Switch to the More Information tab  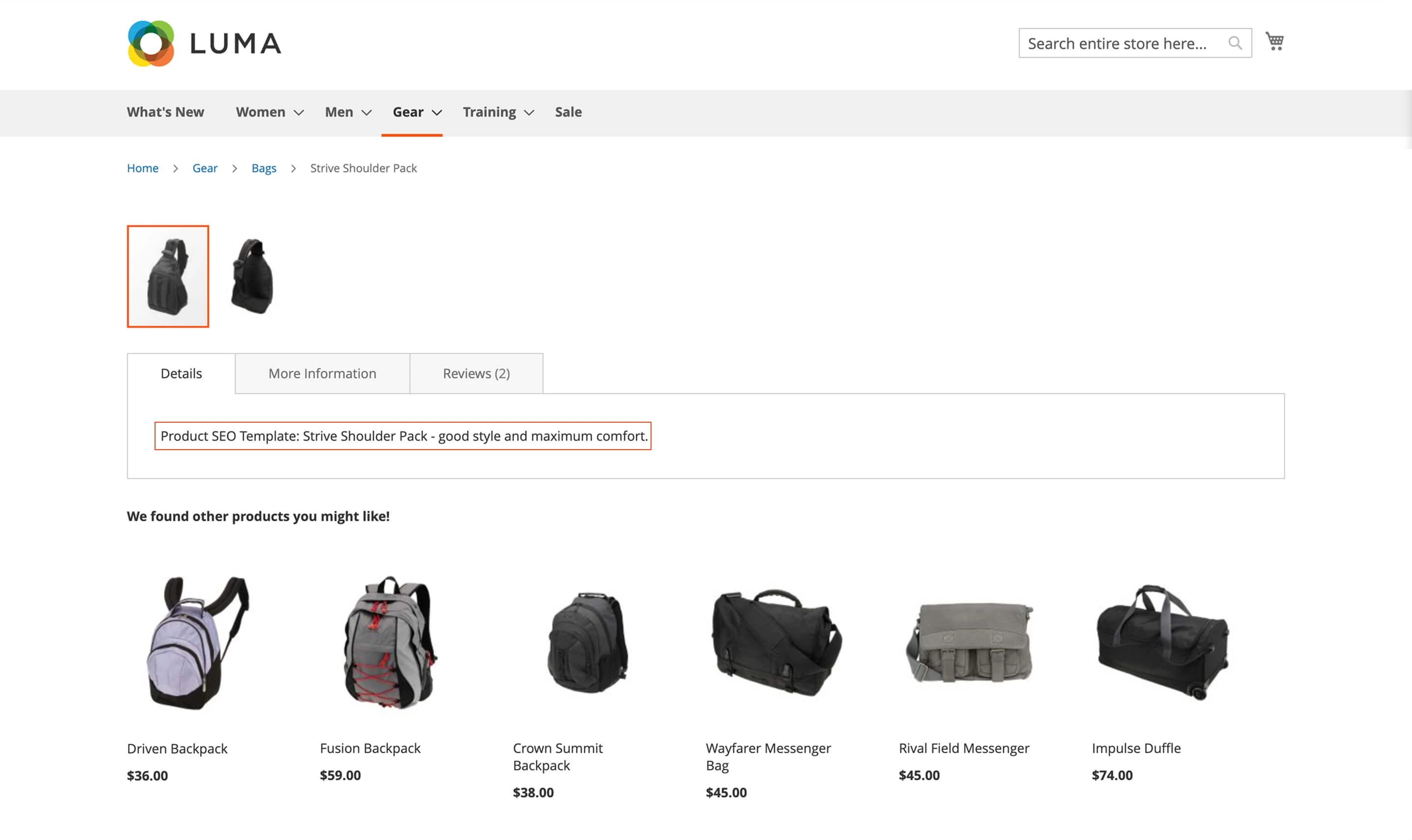tap(321, 373)
